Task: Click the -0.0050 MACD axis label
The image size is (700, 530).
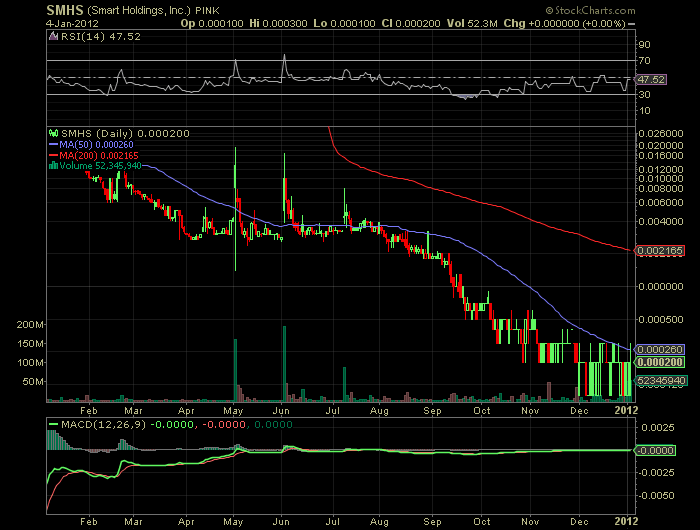Action: pos(656,496)
